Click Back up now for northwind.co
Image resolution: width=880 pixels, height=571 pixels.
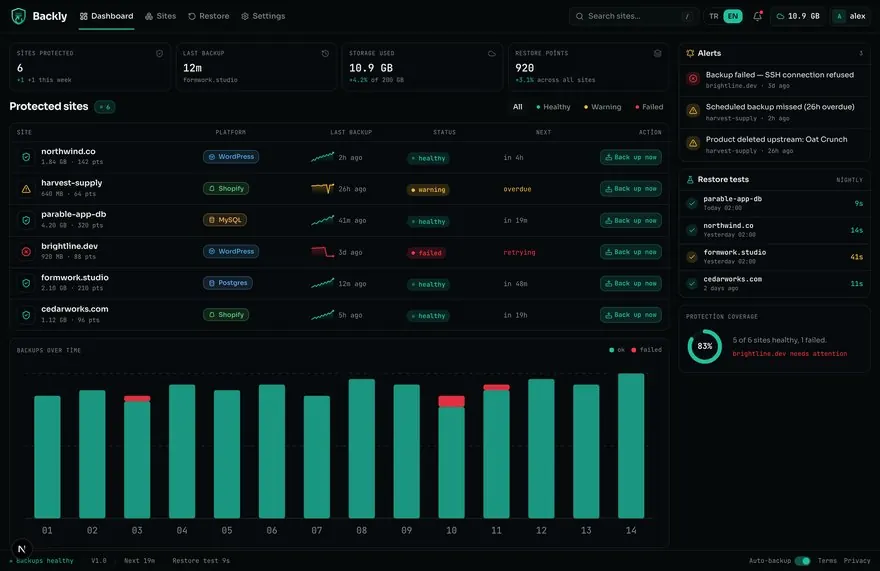click(631, 158)
